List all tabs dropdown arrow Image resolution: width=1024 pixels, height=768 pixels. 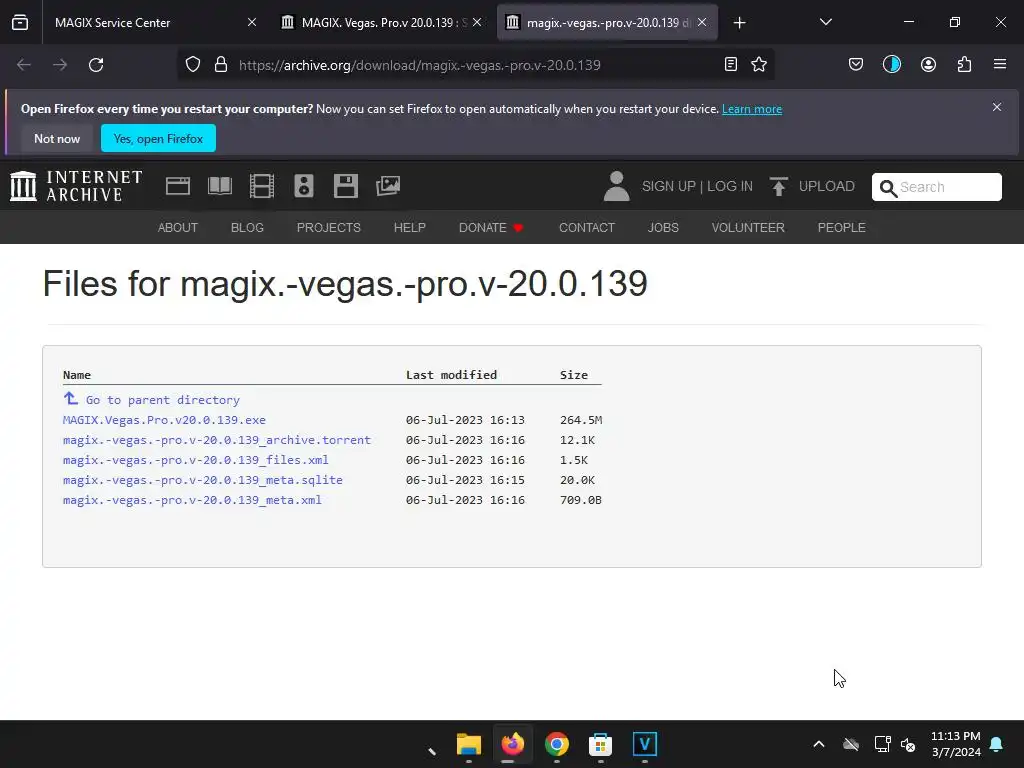point(825,22)
